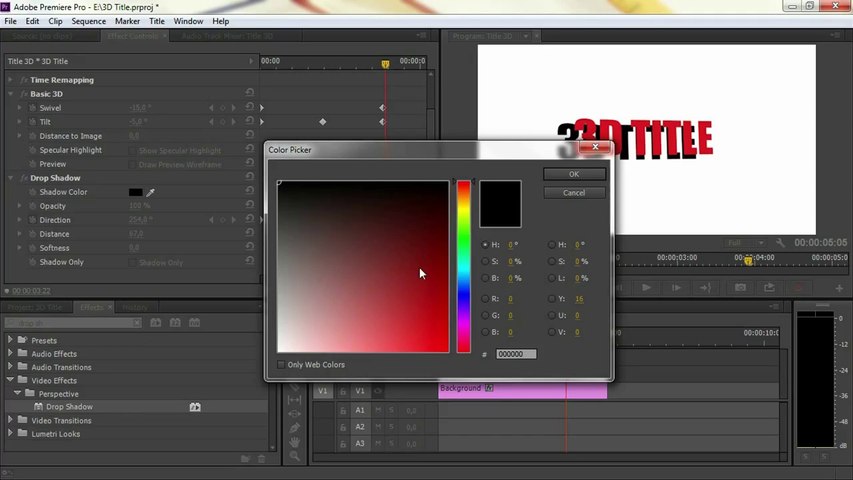Viewport: 853px width, 480px height.
Task: Click the Effect Controls playhead marker
Action: click(385, 64)
